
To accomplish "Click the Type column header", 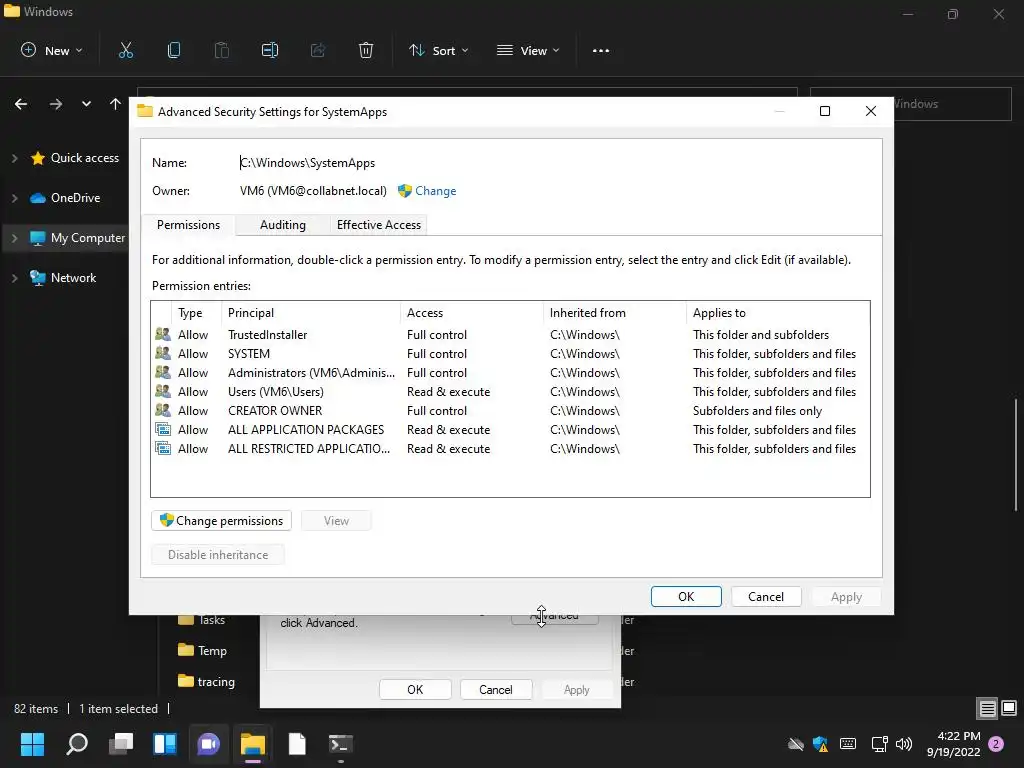I will pyautogui.click(x=196, y=313).
